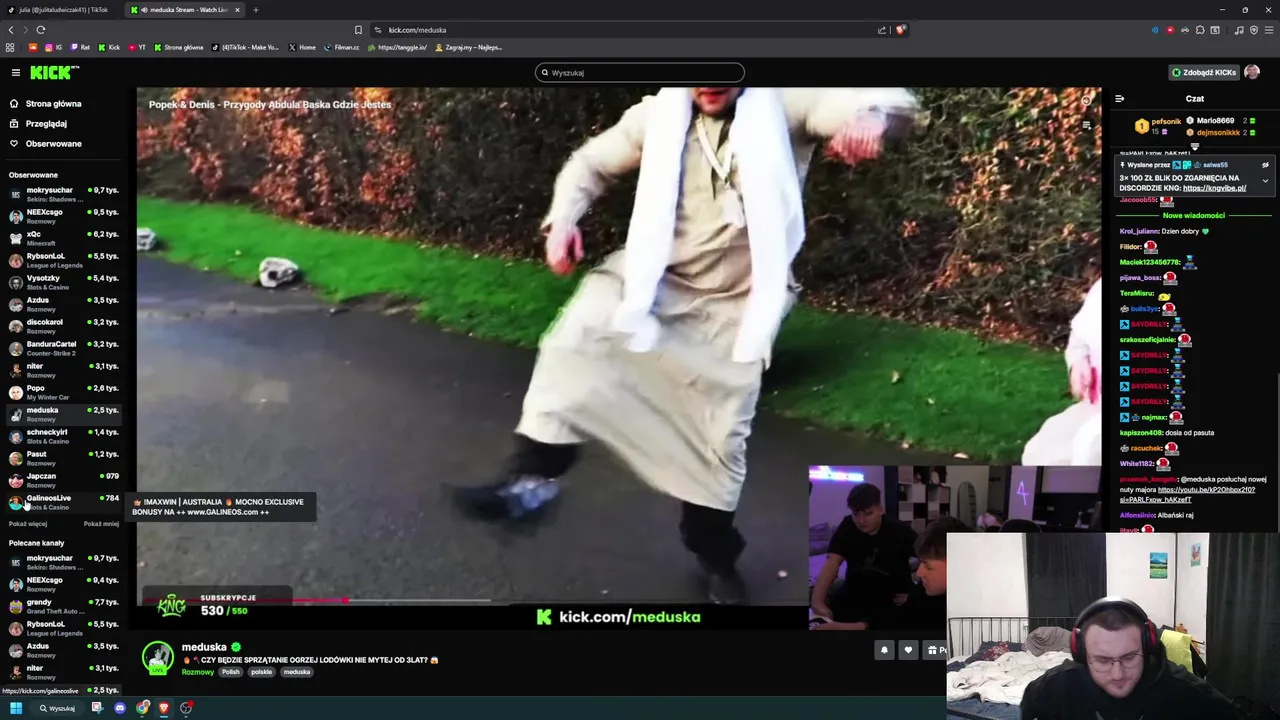Click pefsonik top gifter entry
Viewport: 1280px width, 720px height.
click(1160, 126)
